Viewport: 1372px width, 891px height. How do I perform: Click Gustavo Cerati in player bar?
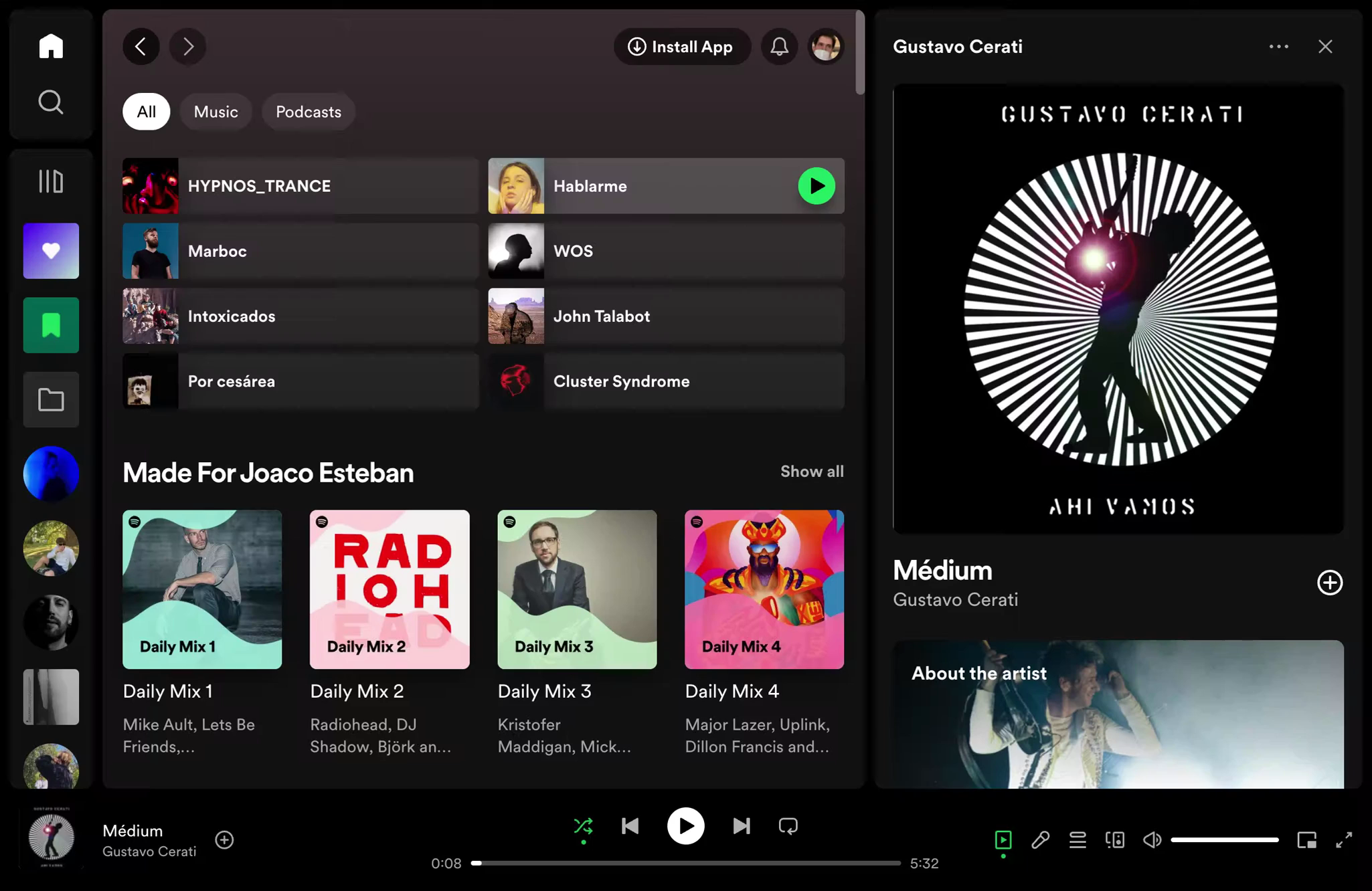(x=149, y=852)
